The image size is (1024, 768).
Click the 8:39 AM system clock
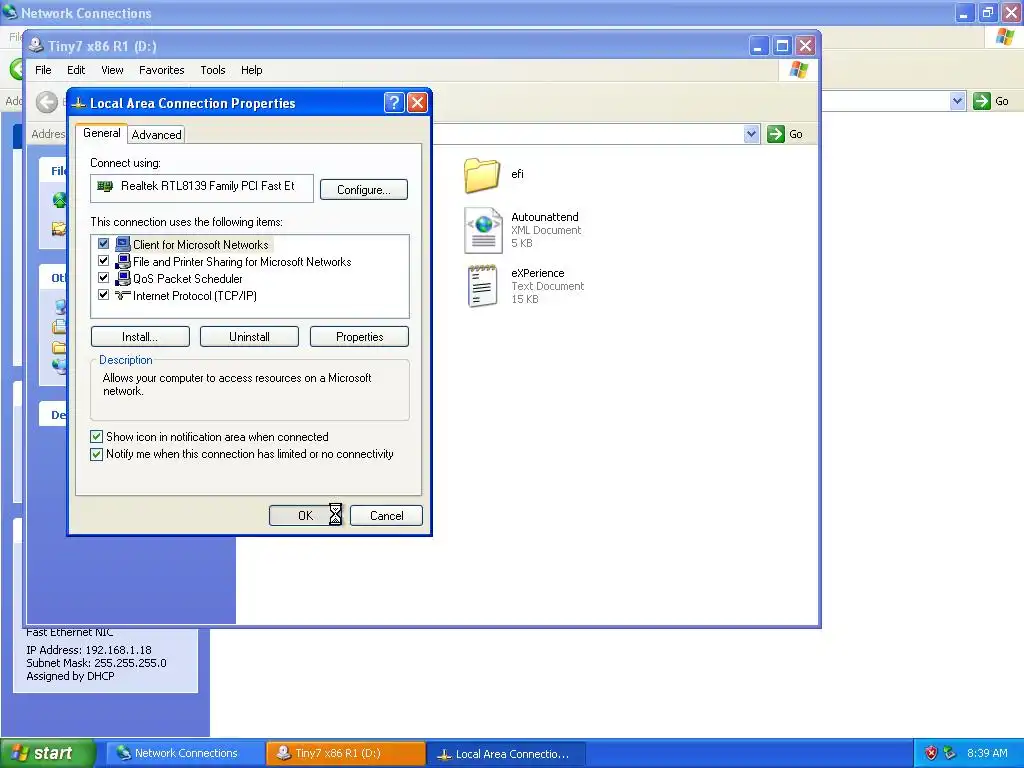click(x=987, y=753)
